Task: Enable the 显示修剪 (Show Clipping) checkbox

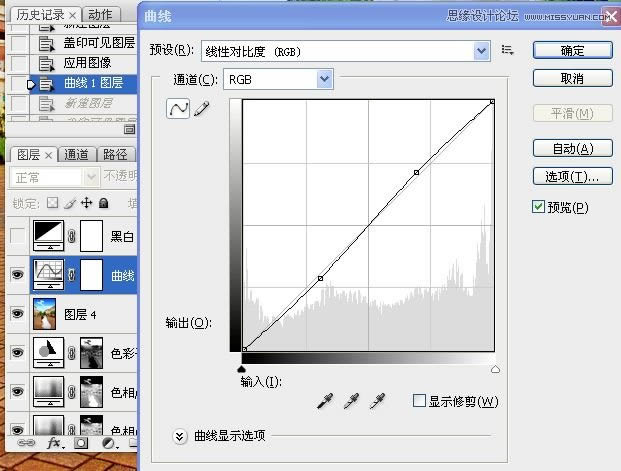Action: (x=420, y=401)
